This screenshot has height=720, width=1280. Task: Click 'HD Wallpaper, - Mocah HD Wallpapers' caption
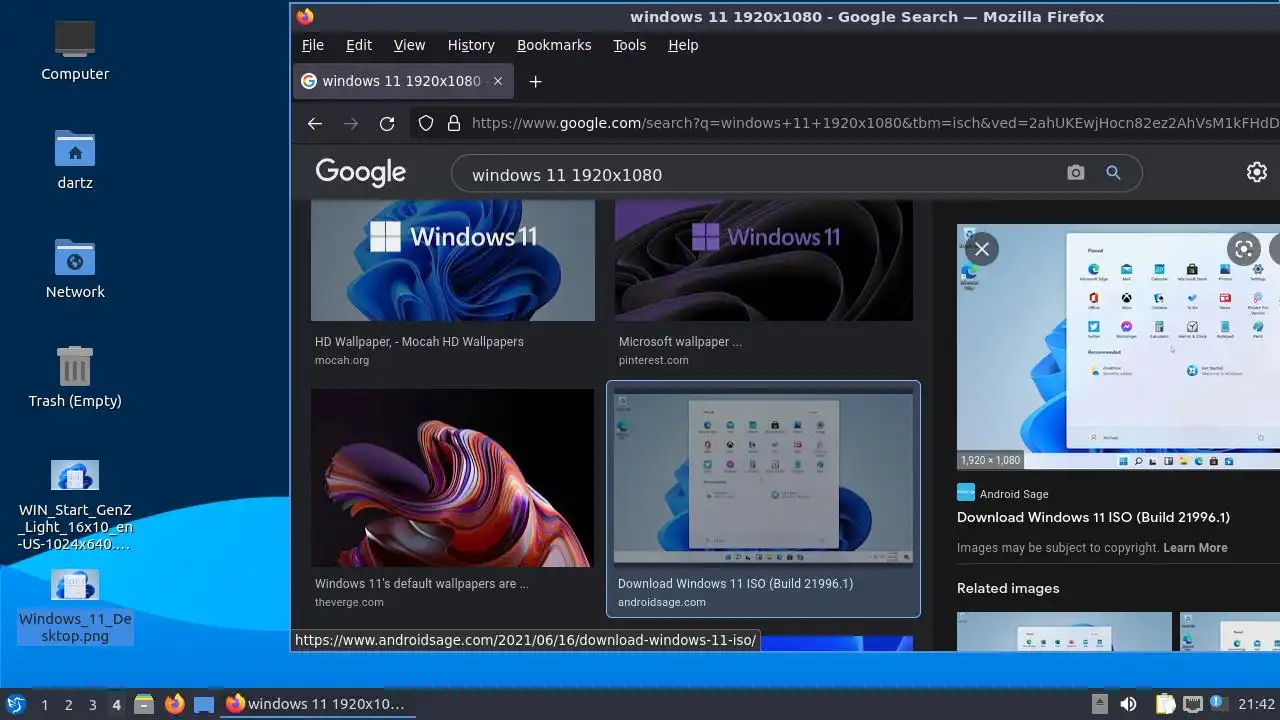(x=419, y=342)
